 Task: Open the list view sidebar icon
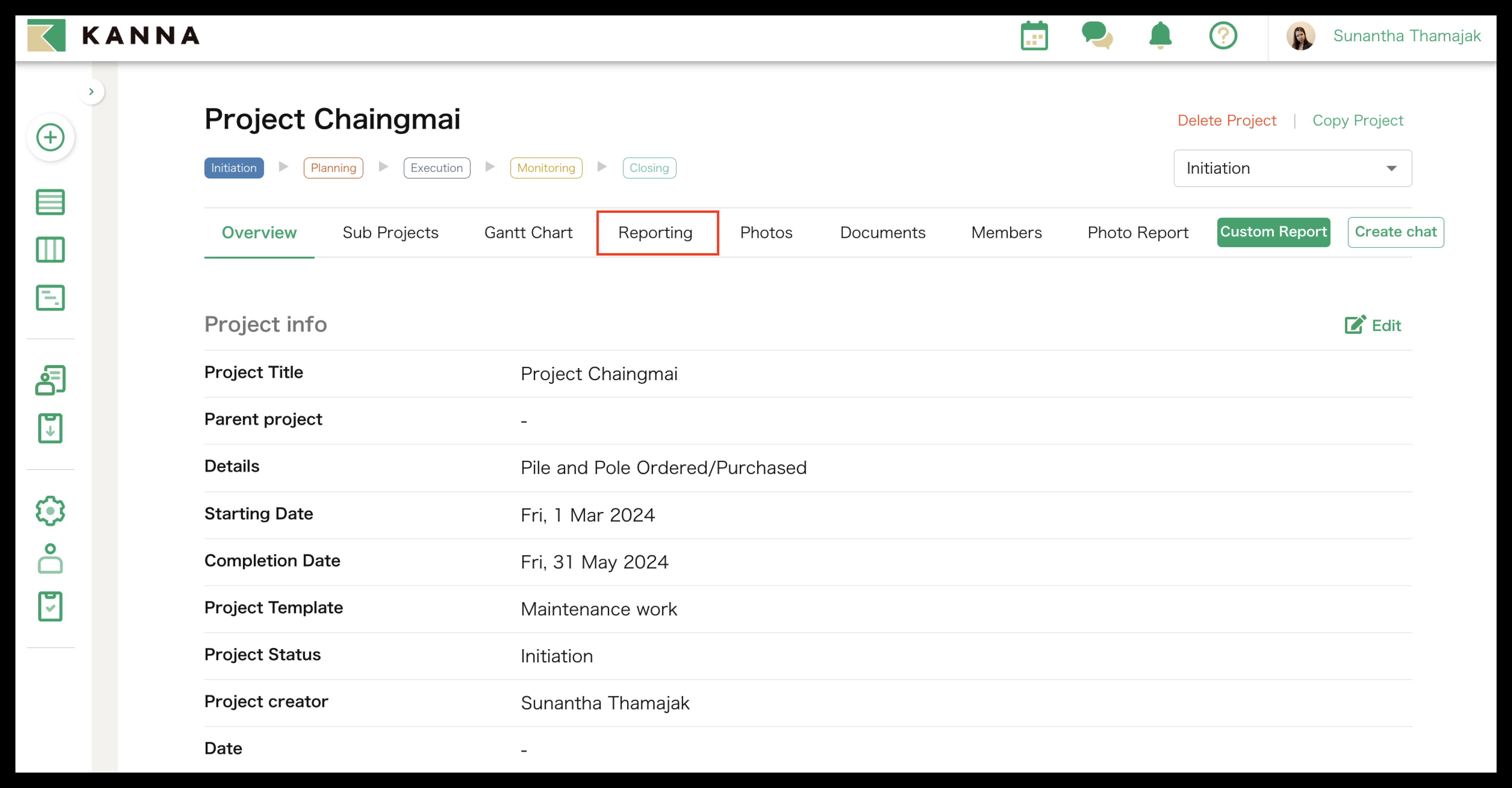pos(51,202)
